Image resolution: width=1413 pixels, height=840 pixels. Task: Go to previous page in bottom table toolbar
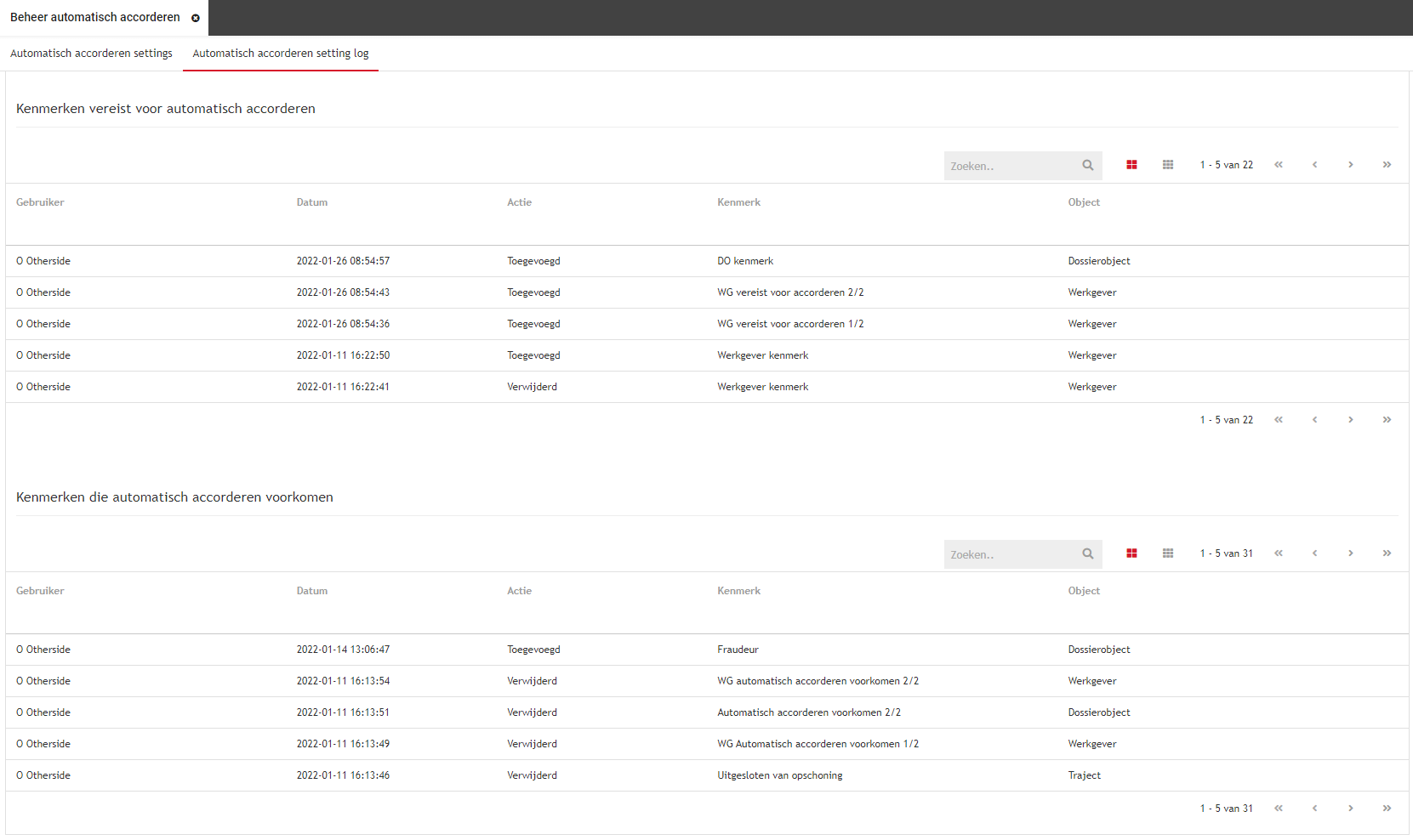[1314, 553]
